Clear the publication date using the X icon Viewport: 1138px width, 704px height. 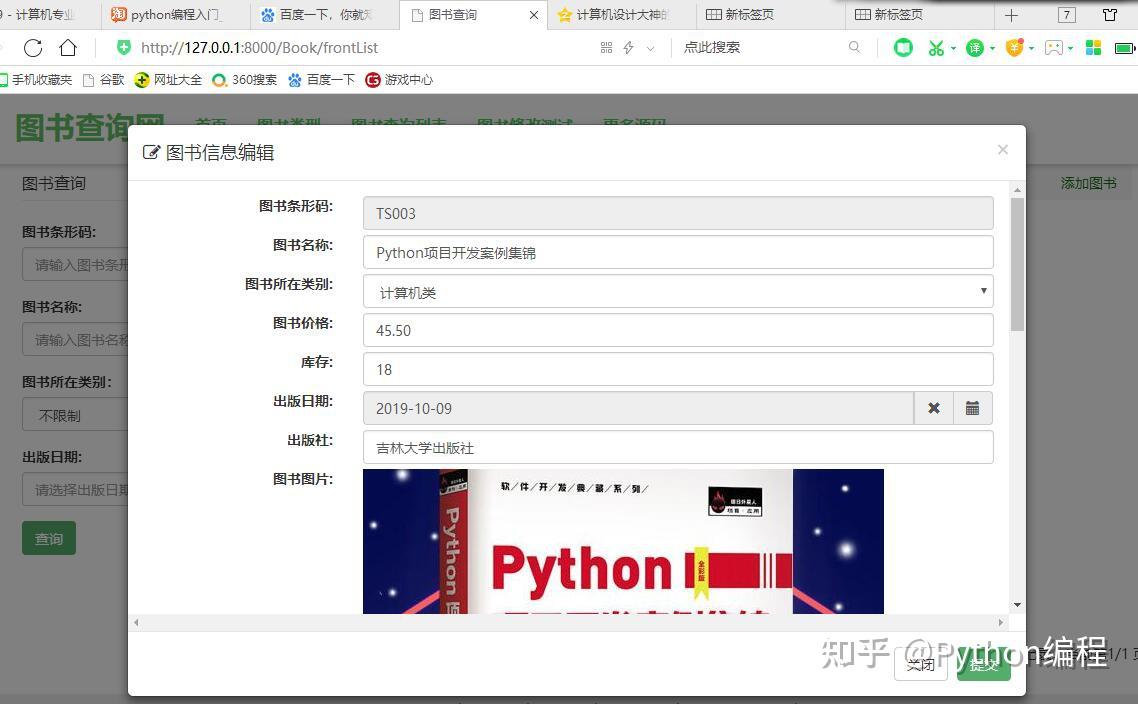pos(932,408)
